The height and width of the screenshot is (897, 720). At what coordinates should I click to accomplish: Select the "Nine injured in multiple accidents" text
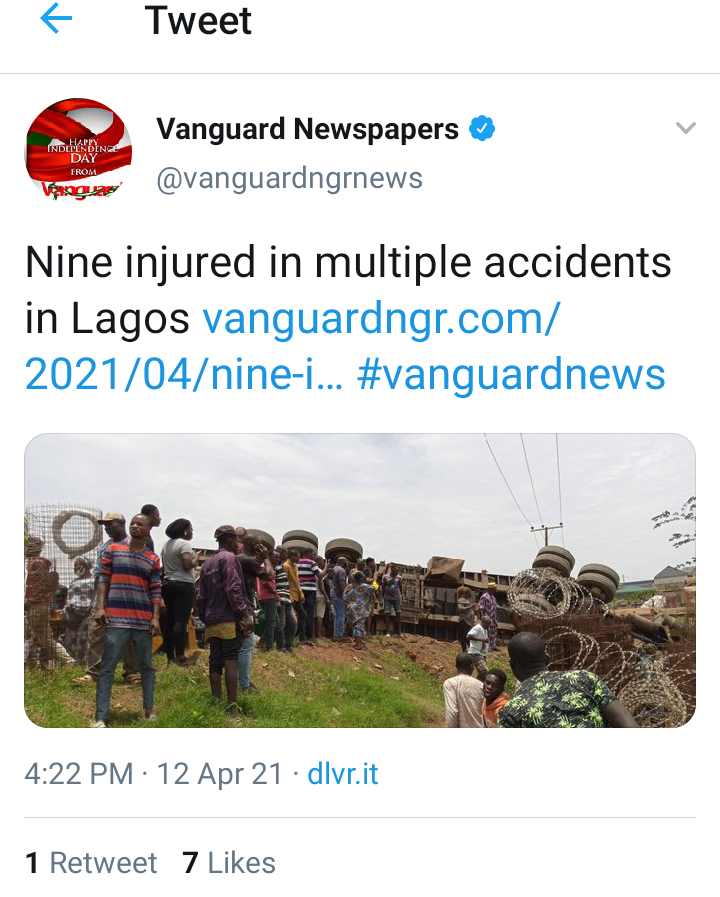pyautogui.click(x=348, y=263)
